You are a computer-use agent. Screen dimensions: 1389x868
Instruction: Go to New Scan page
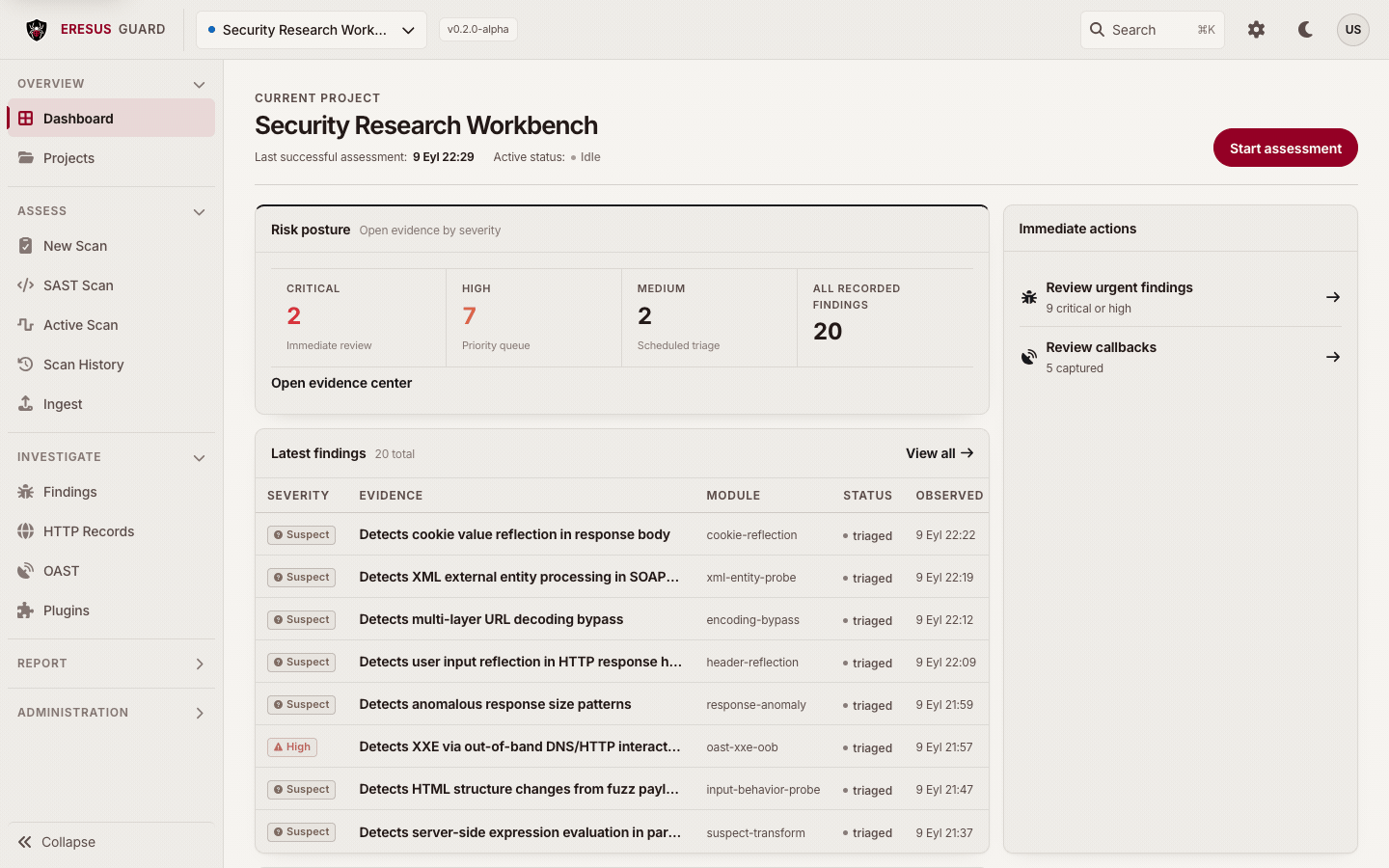[x=111, y=246]
